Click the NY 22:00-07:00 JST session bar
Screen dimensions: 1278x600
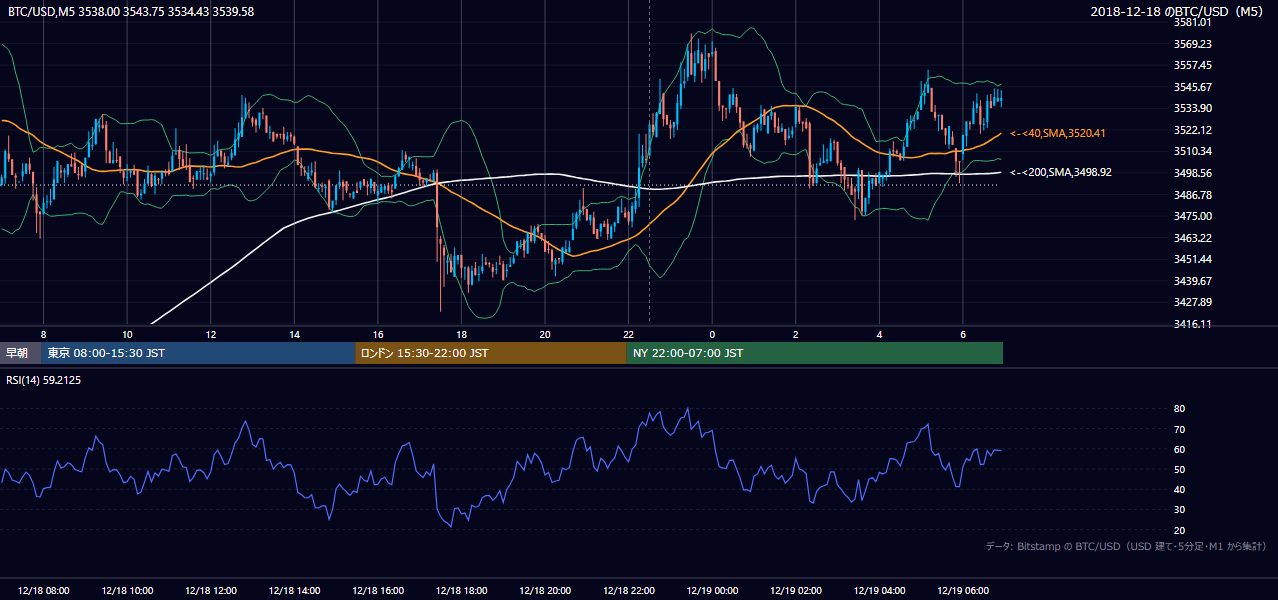tap(814, 353)
